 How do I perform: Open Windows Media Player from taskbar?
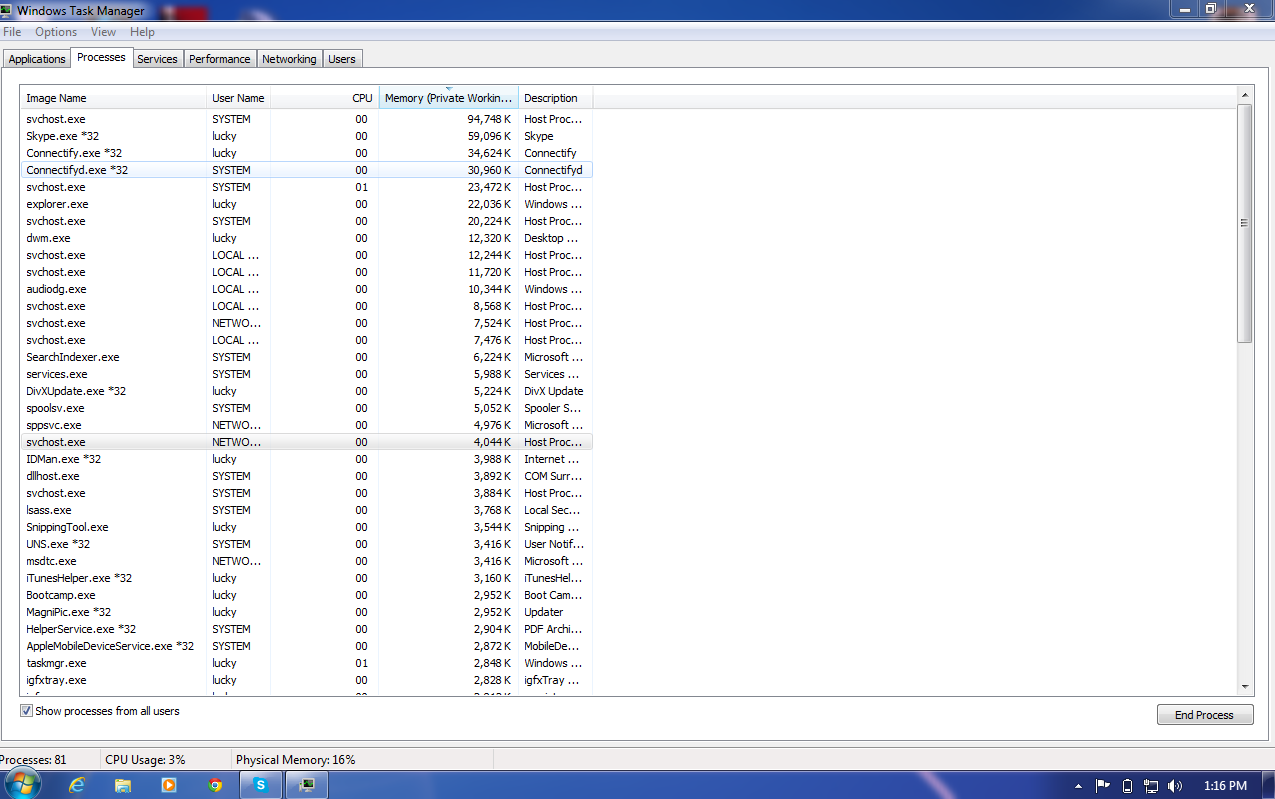[169, 785]
